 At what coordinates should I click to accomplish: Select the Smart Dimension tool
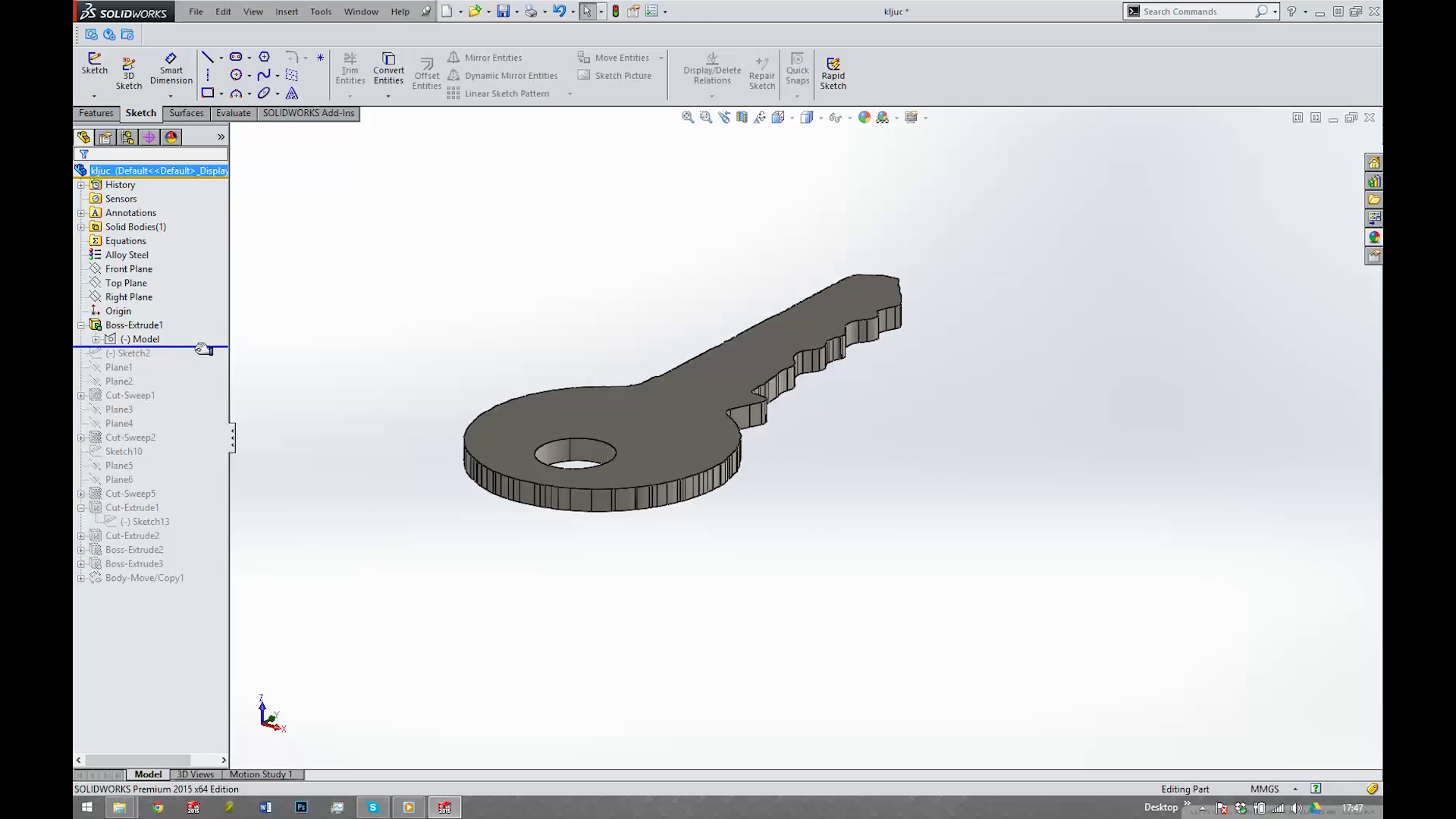[x=171, y=70]
